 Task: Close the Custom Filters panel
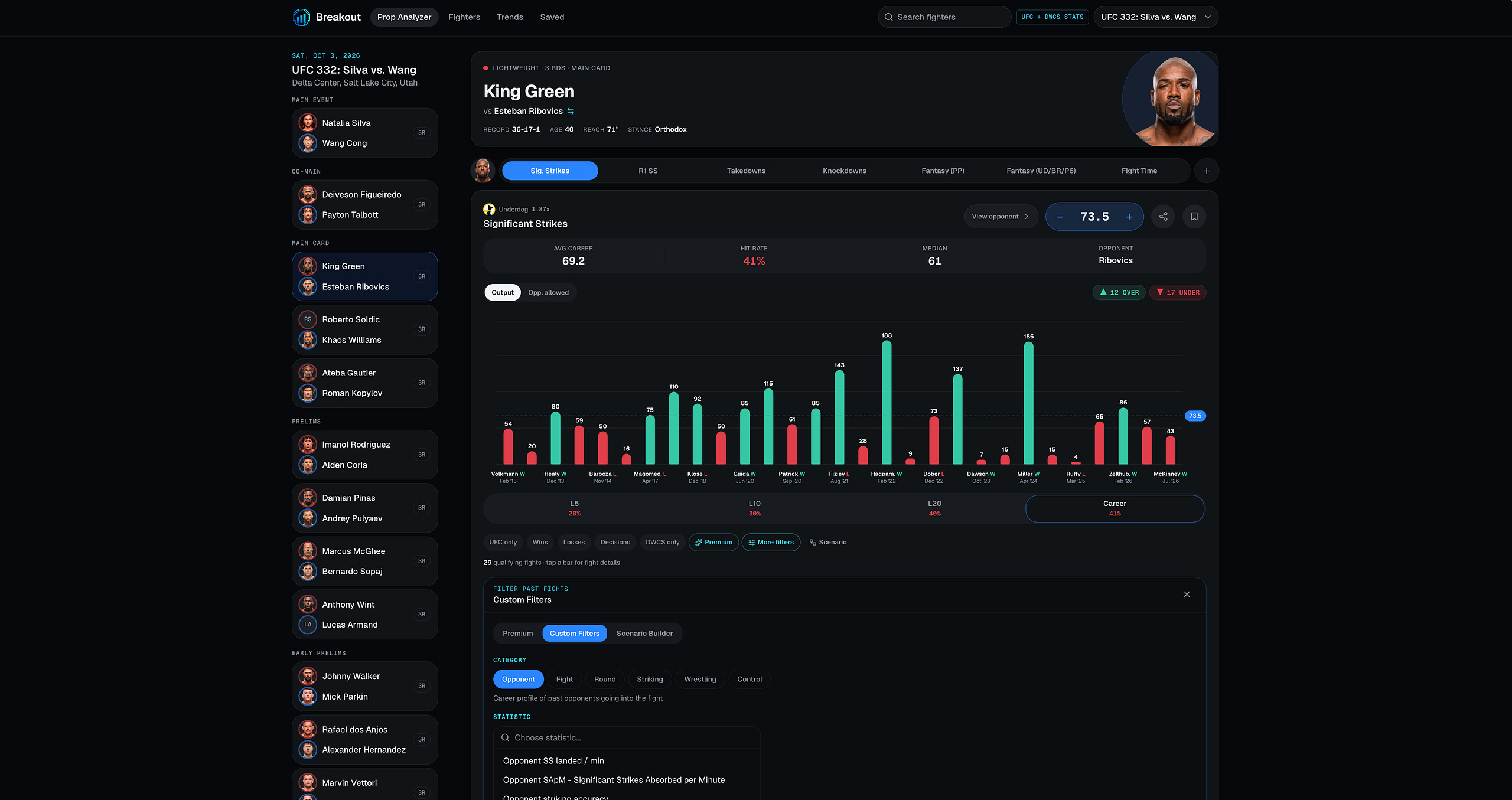[x=1187, y=594]
